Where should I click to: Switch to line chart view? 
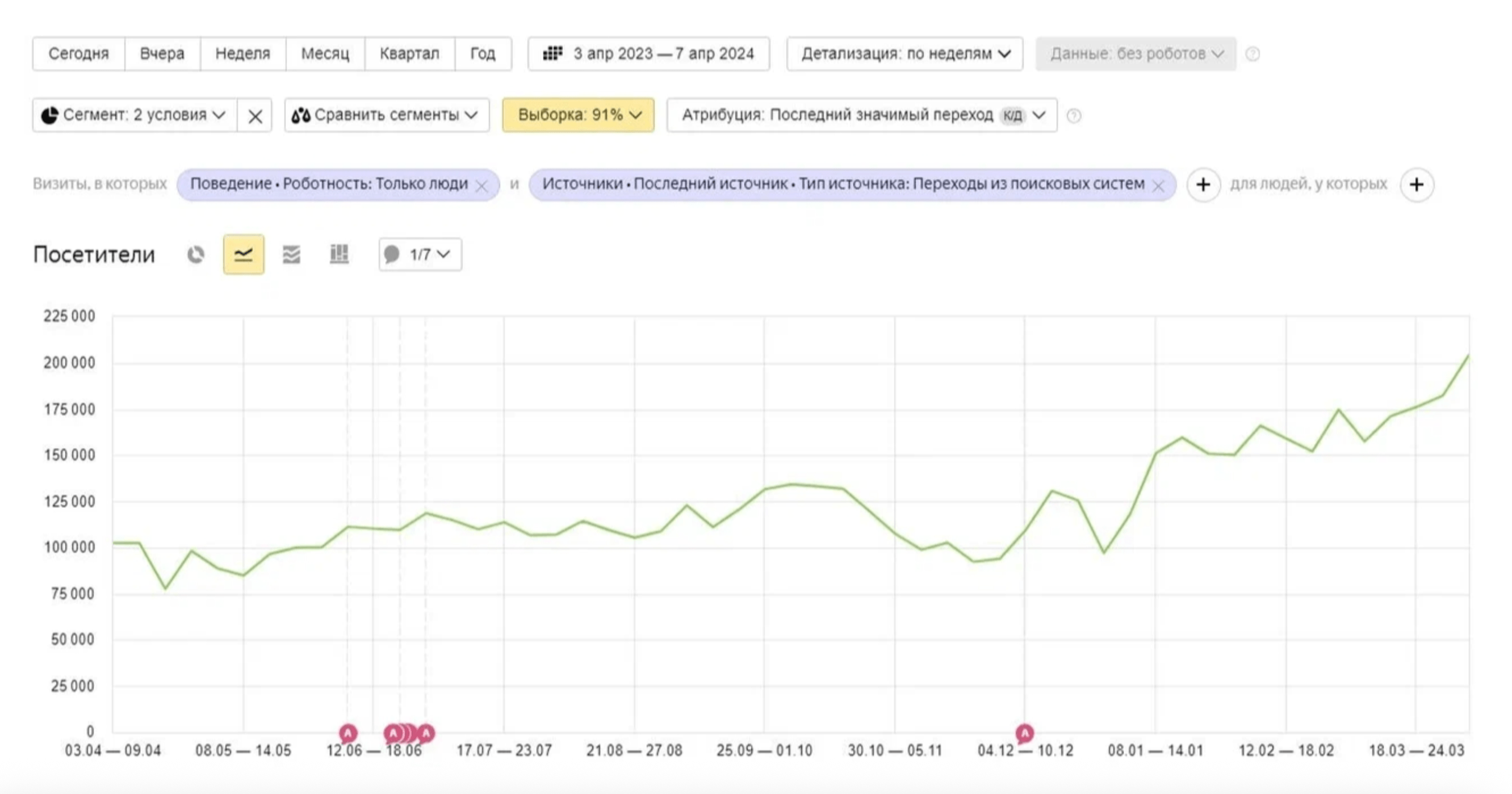click(244, 255)
